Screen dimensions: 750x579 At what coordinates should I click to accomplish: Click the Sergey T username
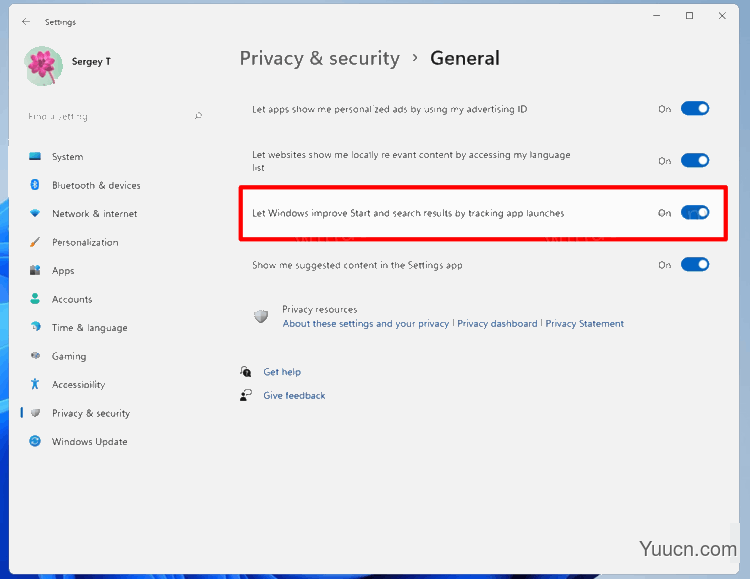(91, 61)
